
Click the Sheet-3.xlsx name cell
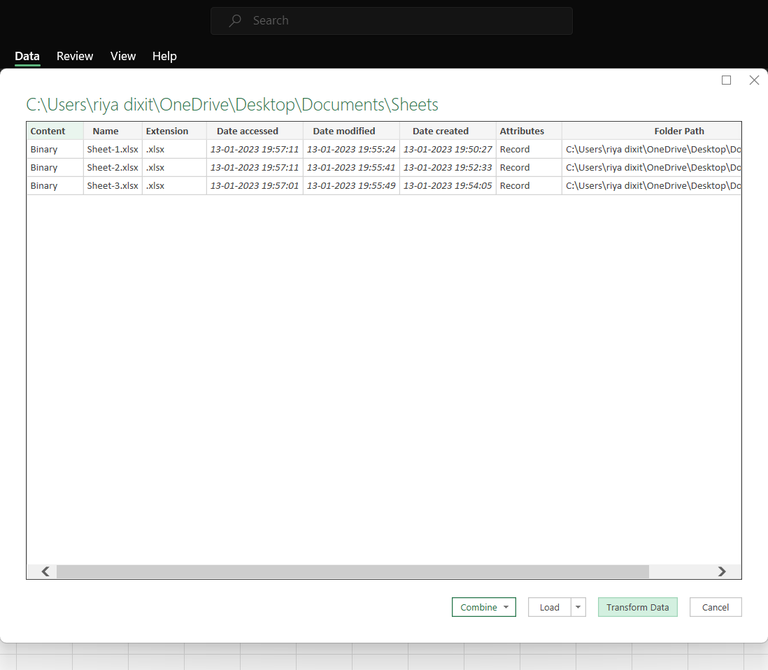[x=113, y=186]
